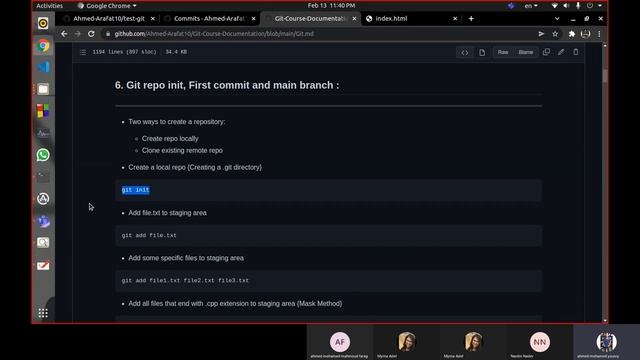
Task: Edit this file with the pencil
Action: (561, 52)
